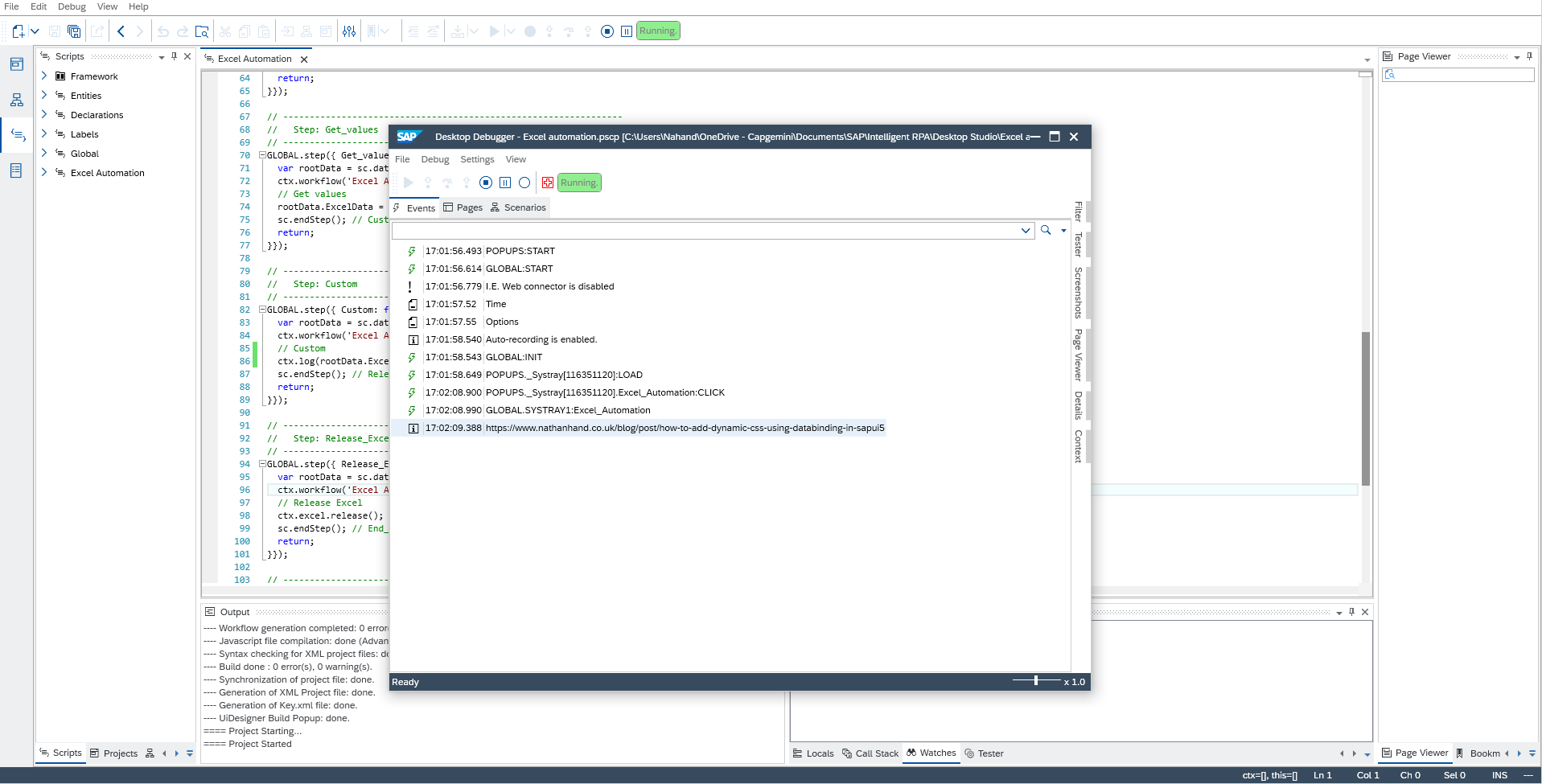The width and height of the screenshot is (1542, 784).
Task: Click the red cross icon in Debugger toolbar
Action: point(548,183)
